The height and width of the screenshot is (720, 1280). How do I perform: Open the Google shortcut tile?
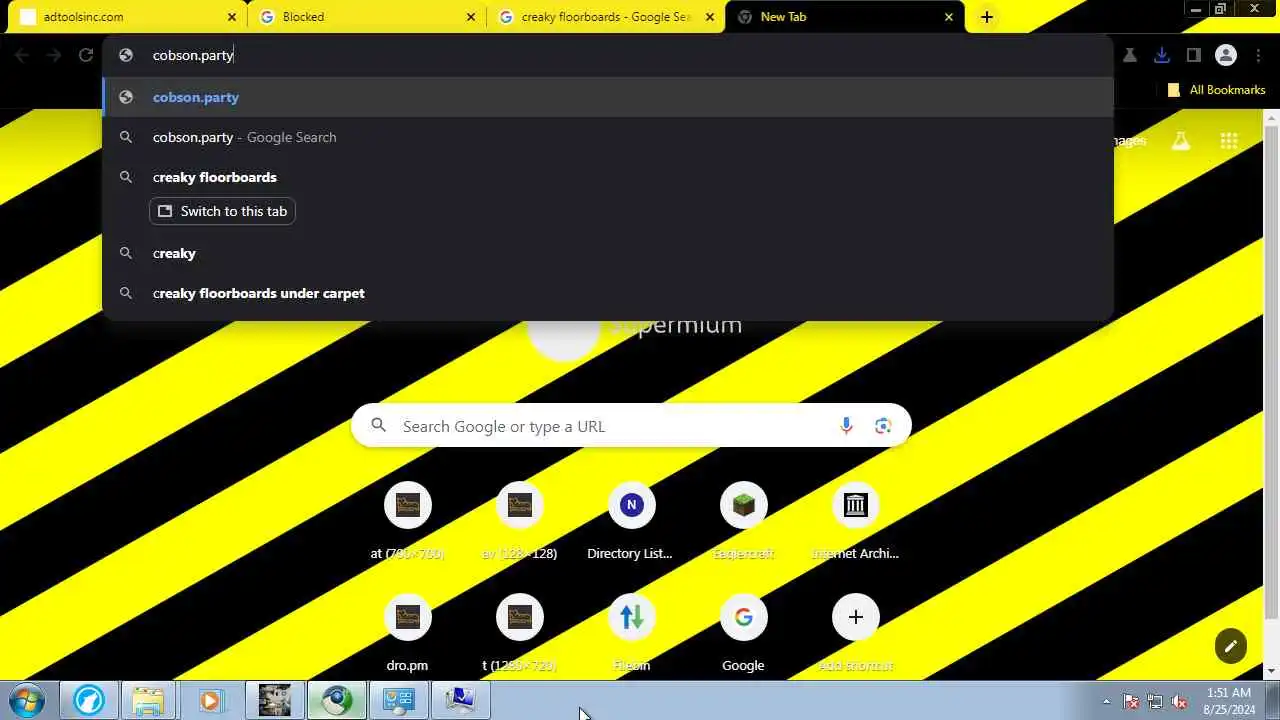[x=743, y=633]
